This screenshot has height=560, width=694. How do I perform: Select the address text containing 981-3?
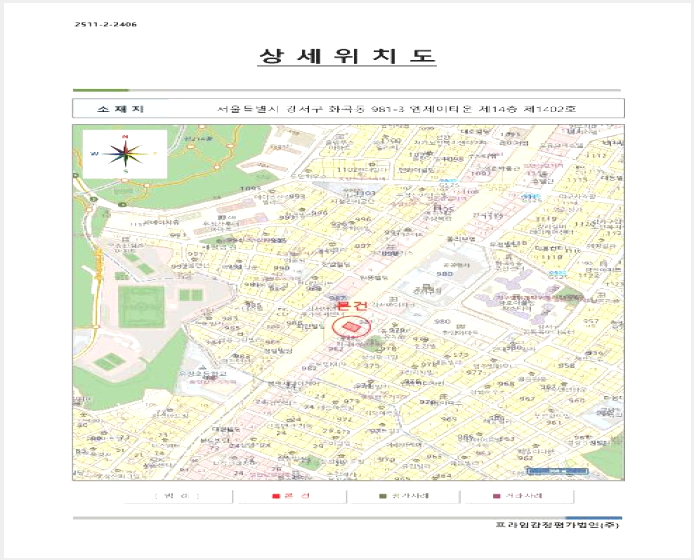pos(397,108)
